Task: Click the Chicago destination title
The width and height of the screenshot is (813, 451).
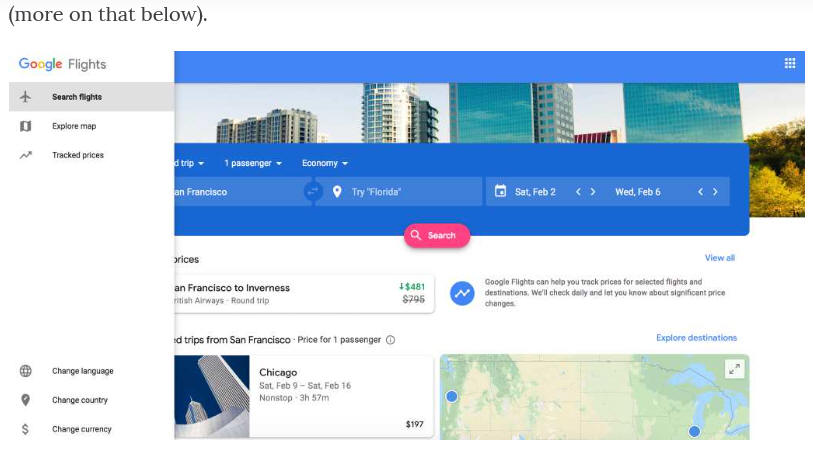Action: [278, 372]
